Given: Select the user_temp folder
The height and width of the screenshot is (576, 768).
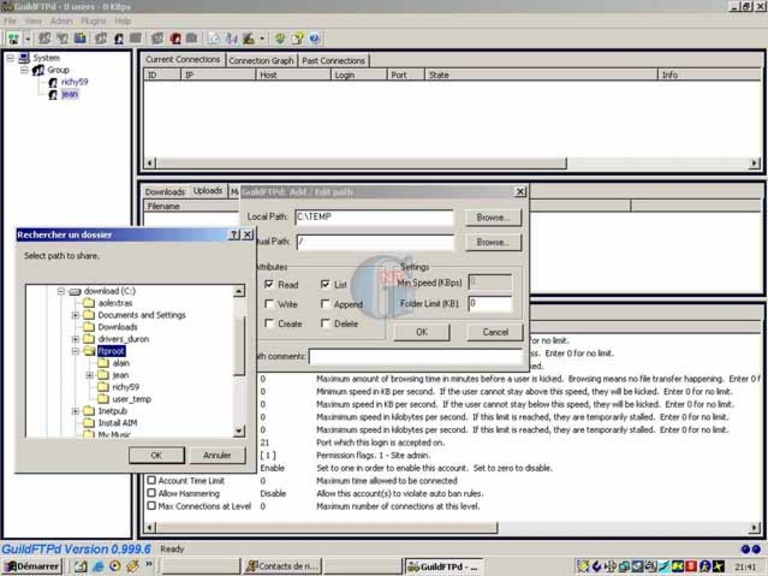Looking at the screenshot, I should pos(132,399).
